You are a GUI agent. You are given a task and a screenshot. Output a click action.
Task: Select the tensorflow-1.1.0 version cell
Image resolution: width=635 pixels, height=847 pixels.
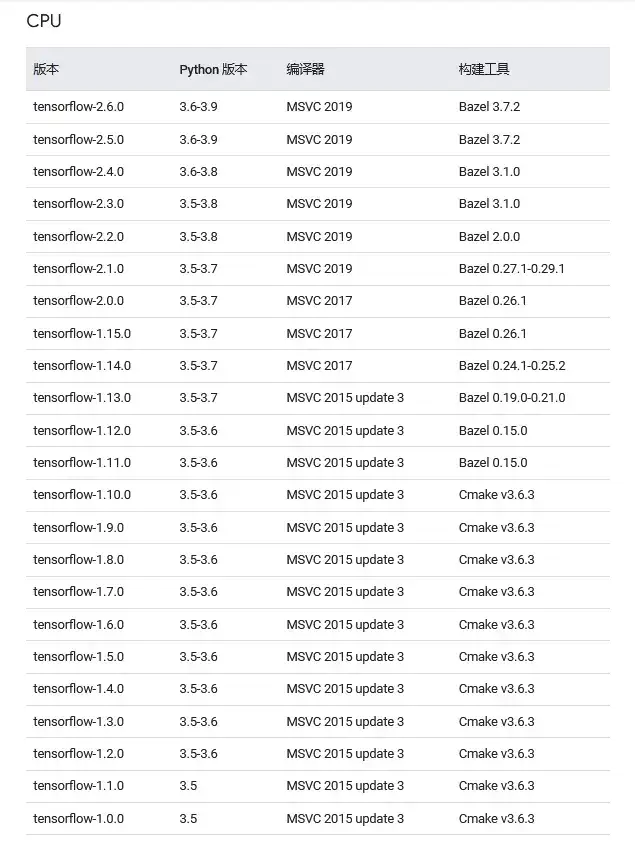point(78,786)
